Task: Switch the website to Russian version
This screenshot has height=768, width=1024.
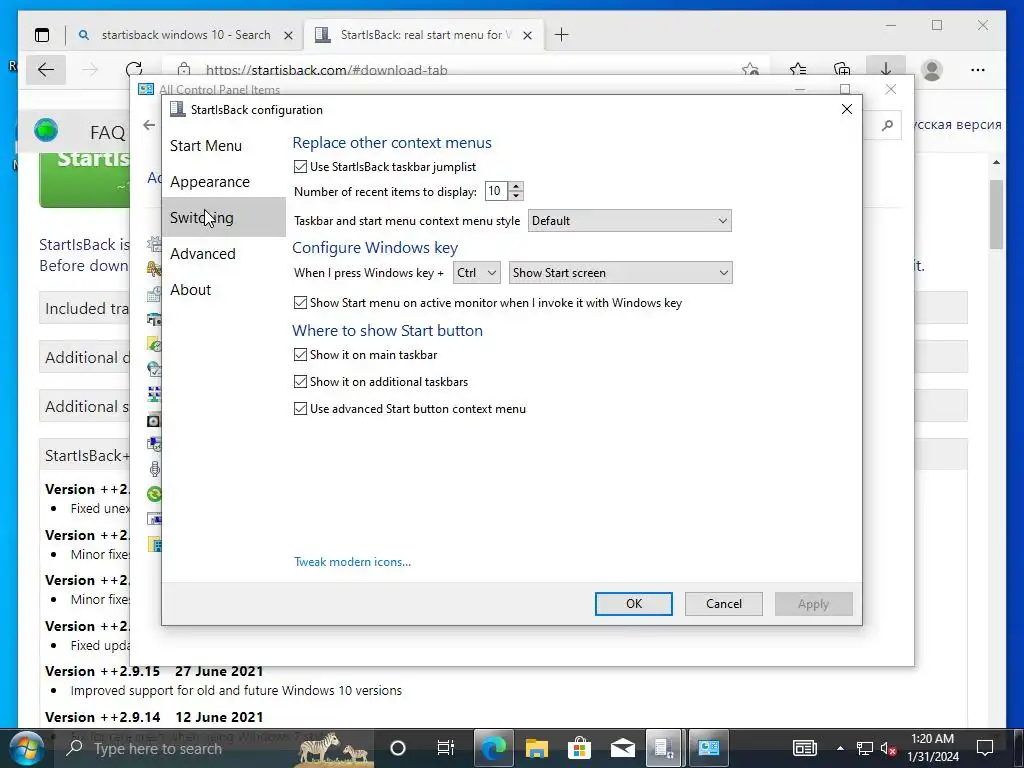Action: click(957, 125)
